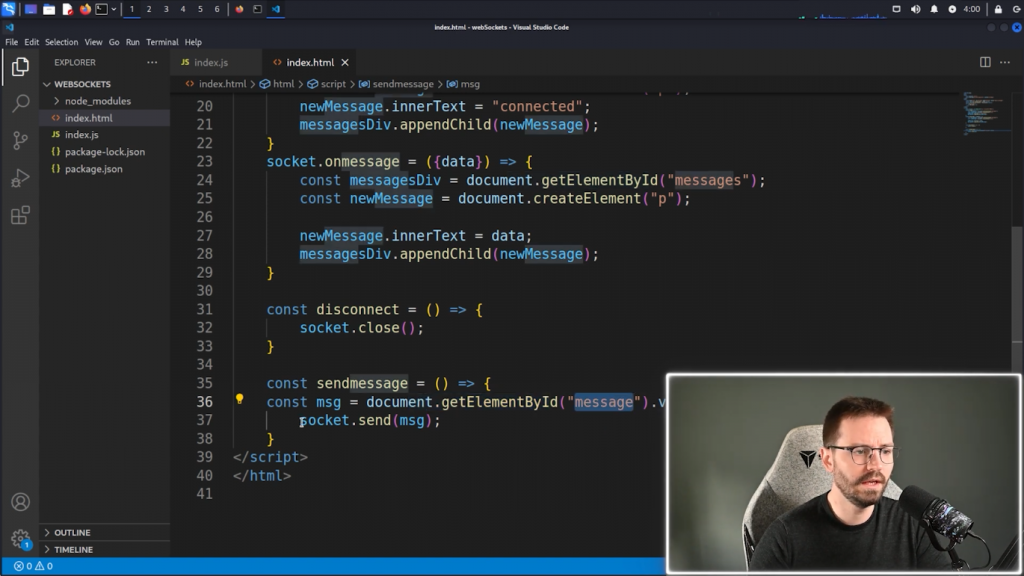
Task: Switch to workspace 2
Action: tap(149, 9)
